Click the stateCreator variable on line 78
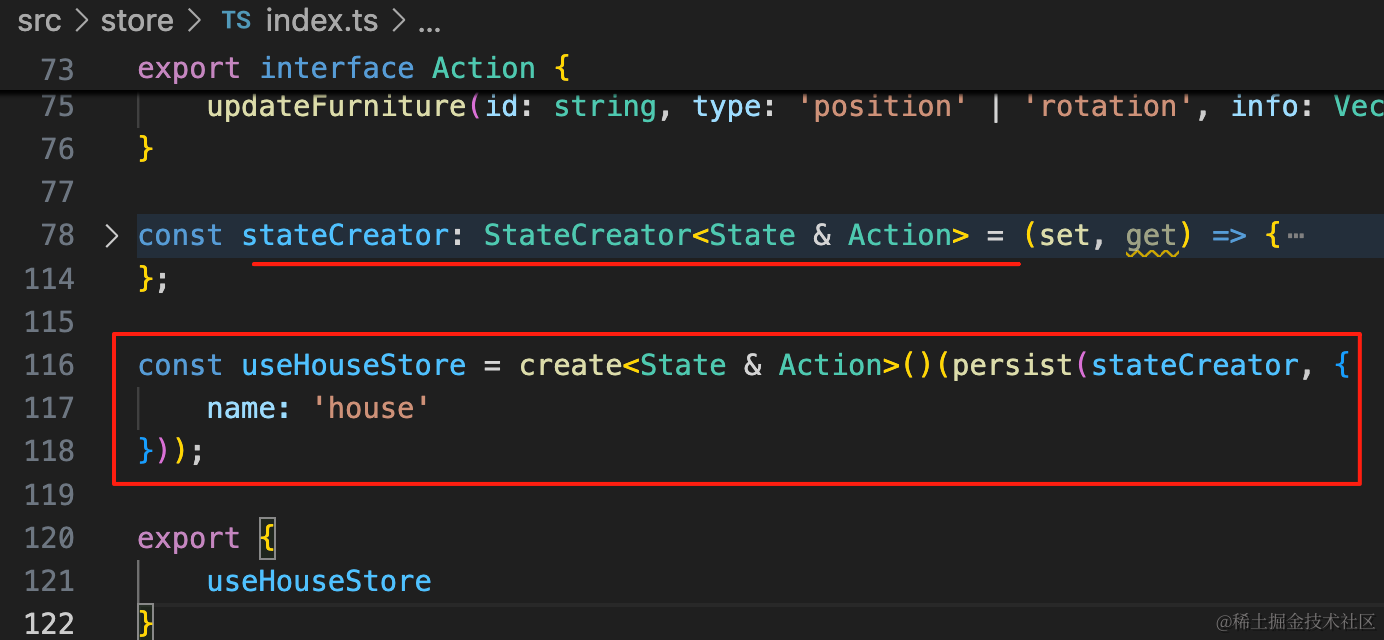 (345, 235)
